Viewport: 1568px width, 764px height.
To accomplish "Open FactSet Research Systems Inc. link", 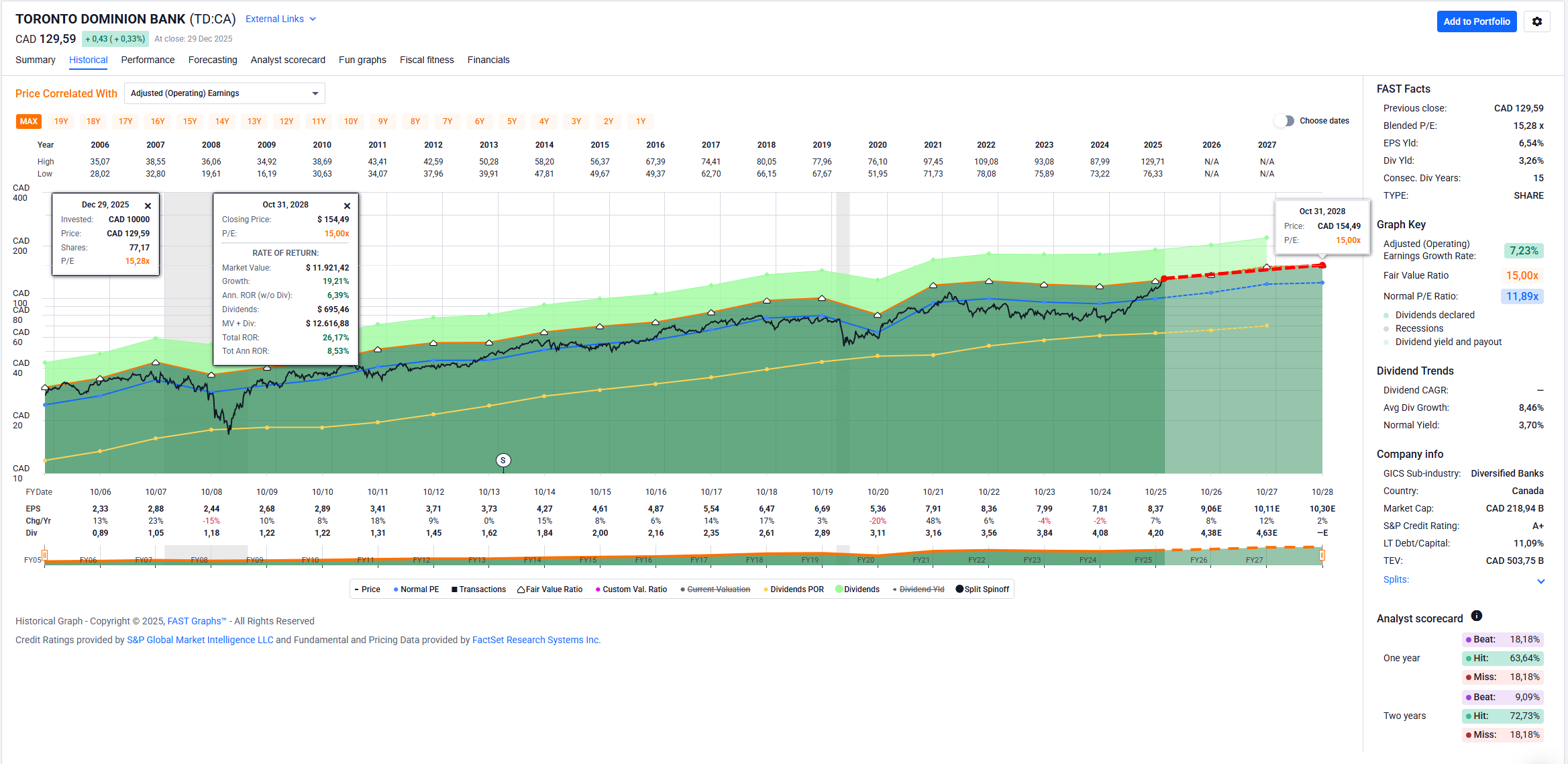I will point(536,640).
